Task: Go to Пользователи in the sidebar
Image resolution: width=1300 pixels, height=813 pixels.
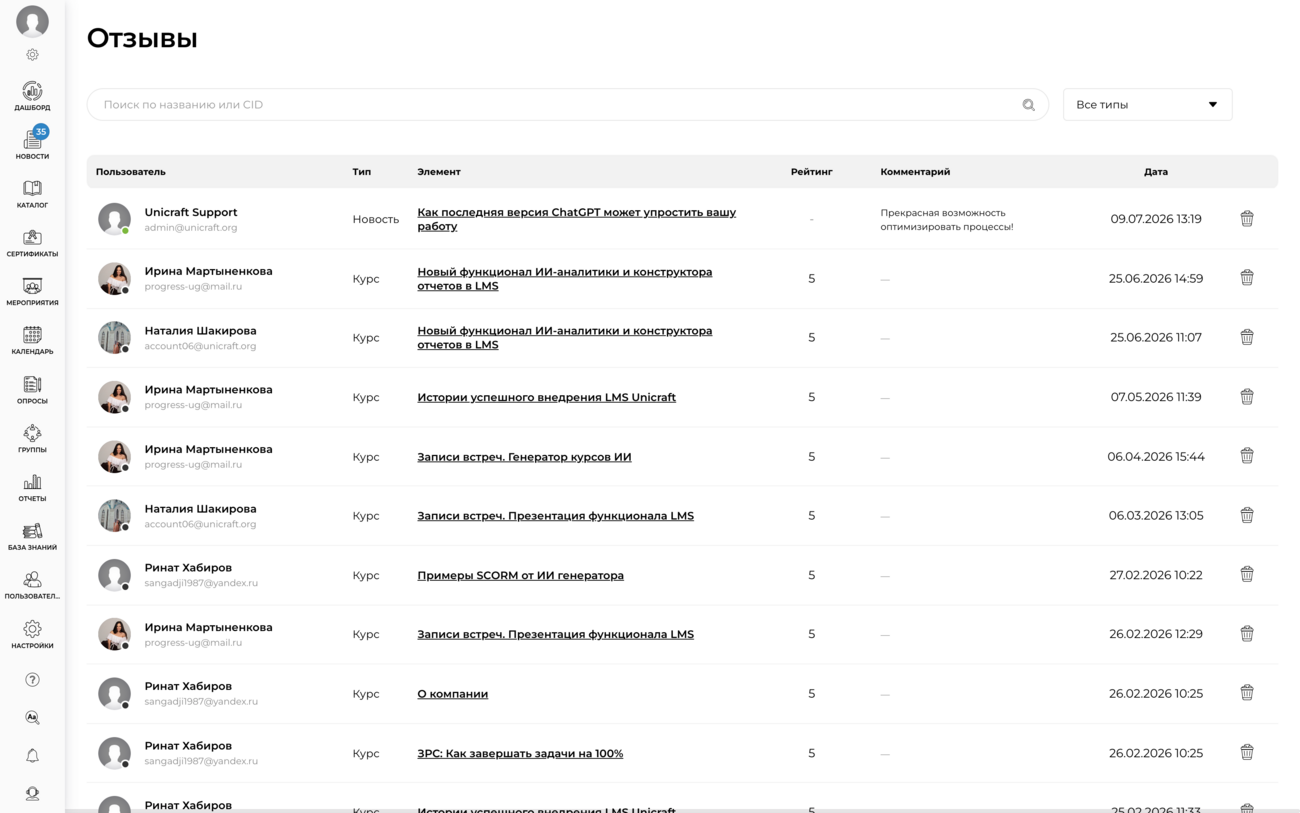Action: [x=32, y=586]
